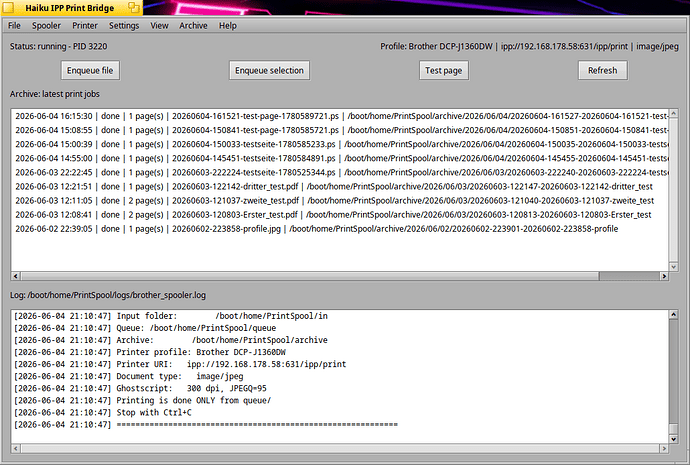Image resolution: width=690 pixels, height=465 pixels.
Task: Click log view scroll-up arrow
Action: click(x=673, y=314)
